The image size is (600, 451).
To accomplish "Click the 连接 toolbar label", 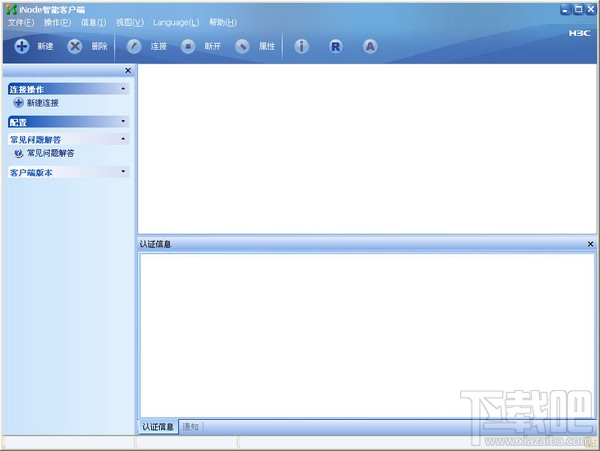I will pyautogui.click(x=158, y=46).
